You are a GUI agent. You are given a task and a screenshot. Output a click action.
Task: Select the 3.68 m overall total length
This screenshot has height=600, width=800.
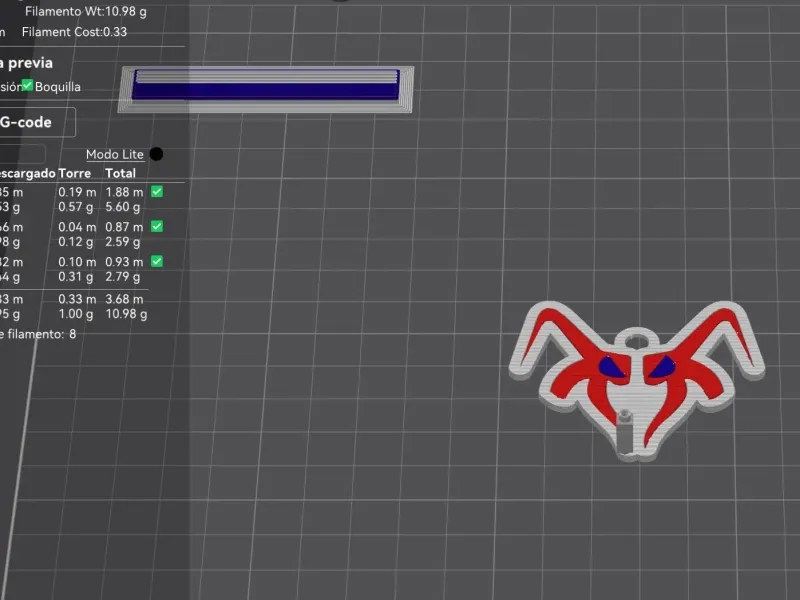[x=124, y=299]
